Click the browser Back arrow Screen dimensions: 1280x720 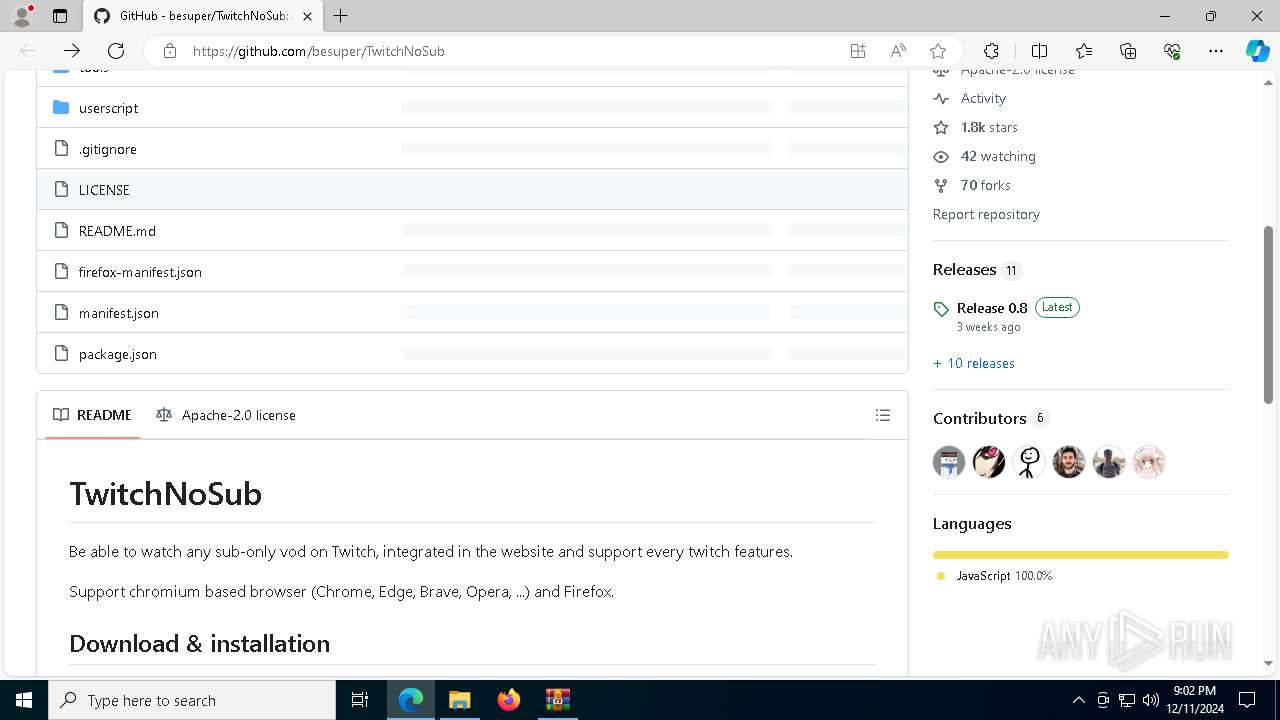pos(28,51)
